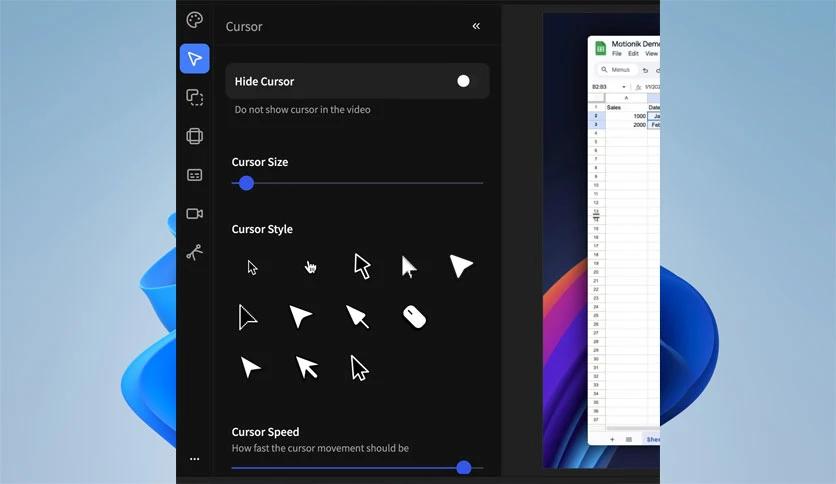Click the add sheet plus button
Screen dimensions: 836x484
point(612,439)
